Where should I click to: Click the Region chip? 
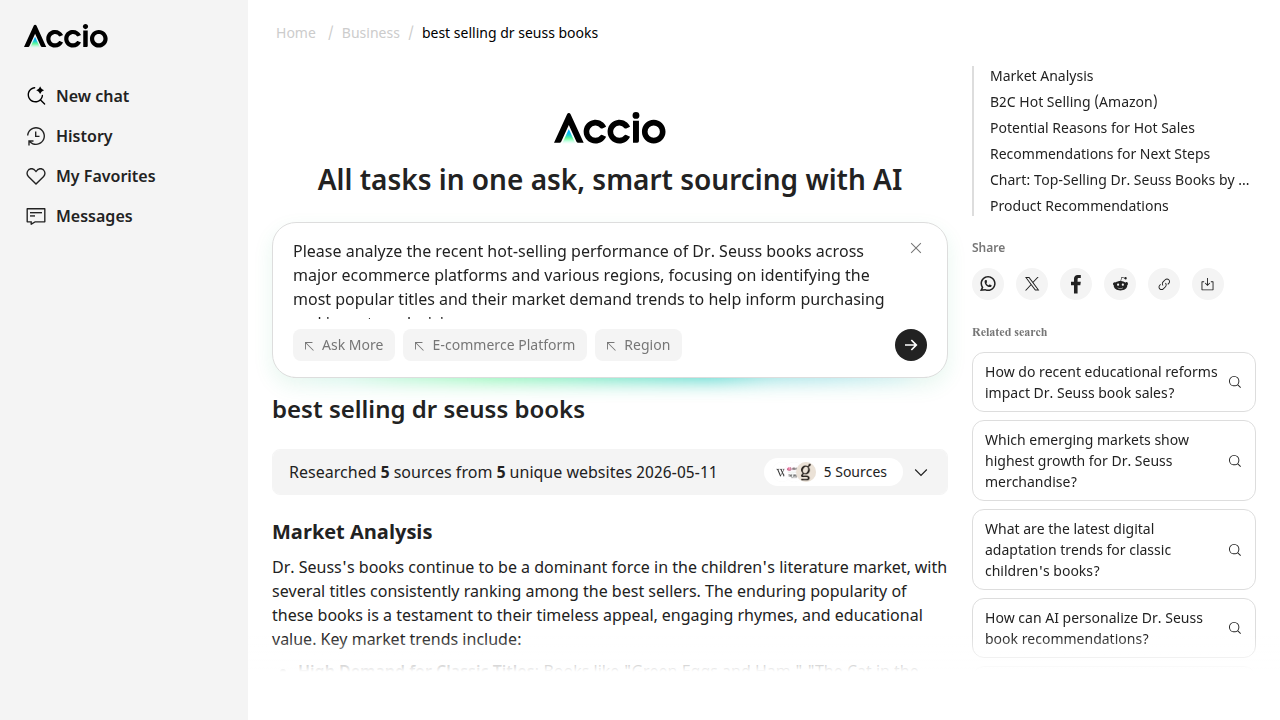coord(638,345)
